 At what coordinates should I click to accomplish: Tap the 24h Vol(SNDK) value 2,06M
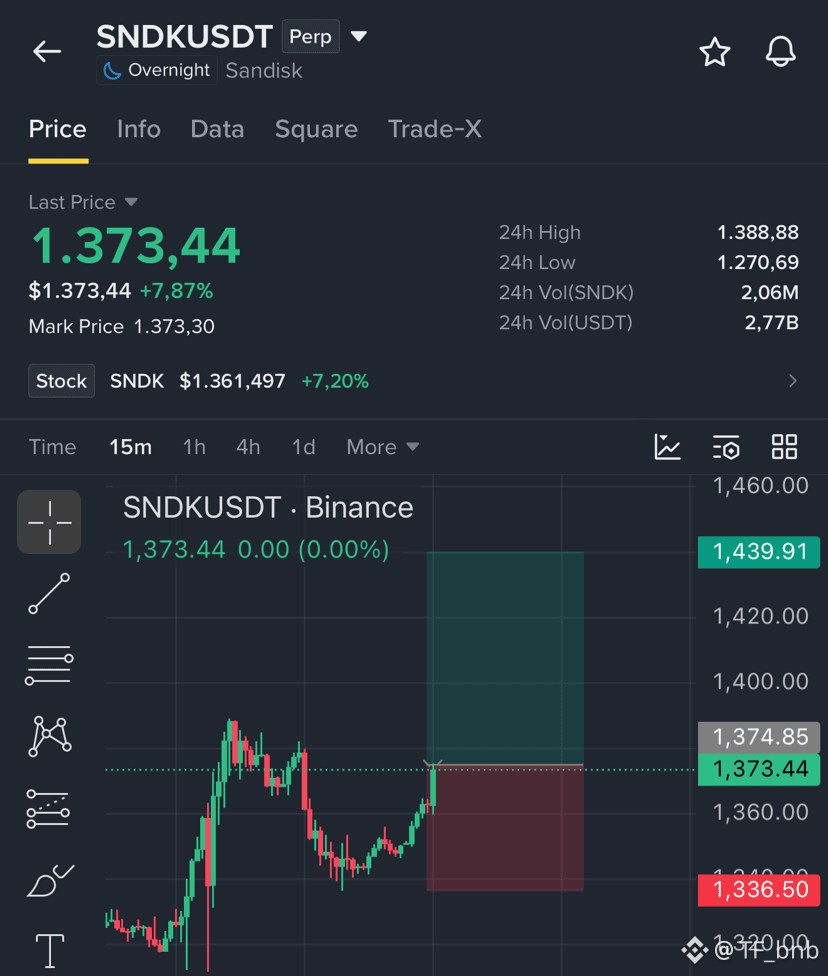769,292
